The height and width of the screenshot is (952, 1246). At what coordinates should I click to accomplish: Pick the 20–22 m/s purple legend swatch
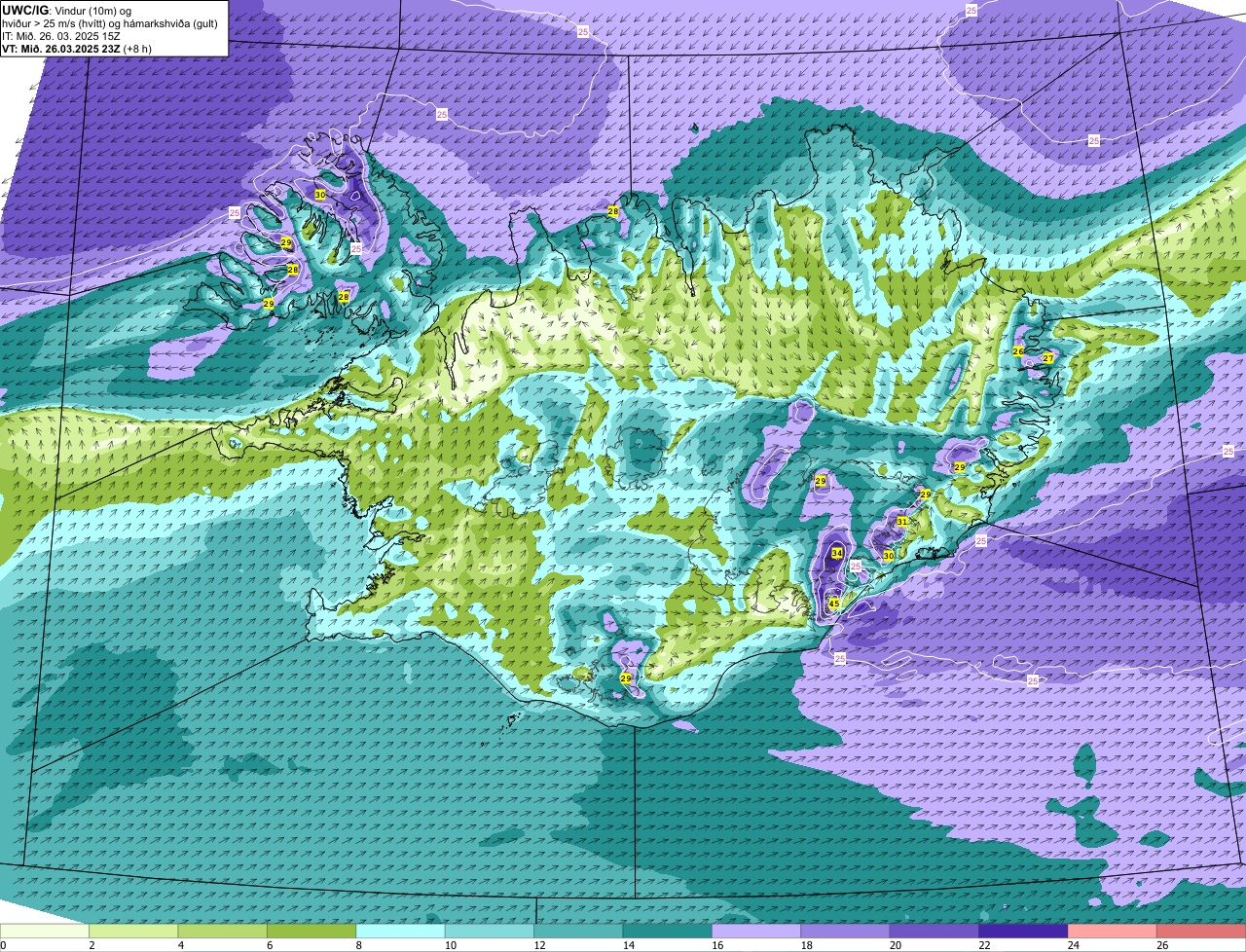934,932
